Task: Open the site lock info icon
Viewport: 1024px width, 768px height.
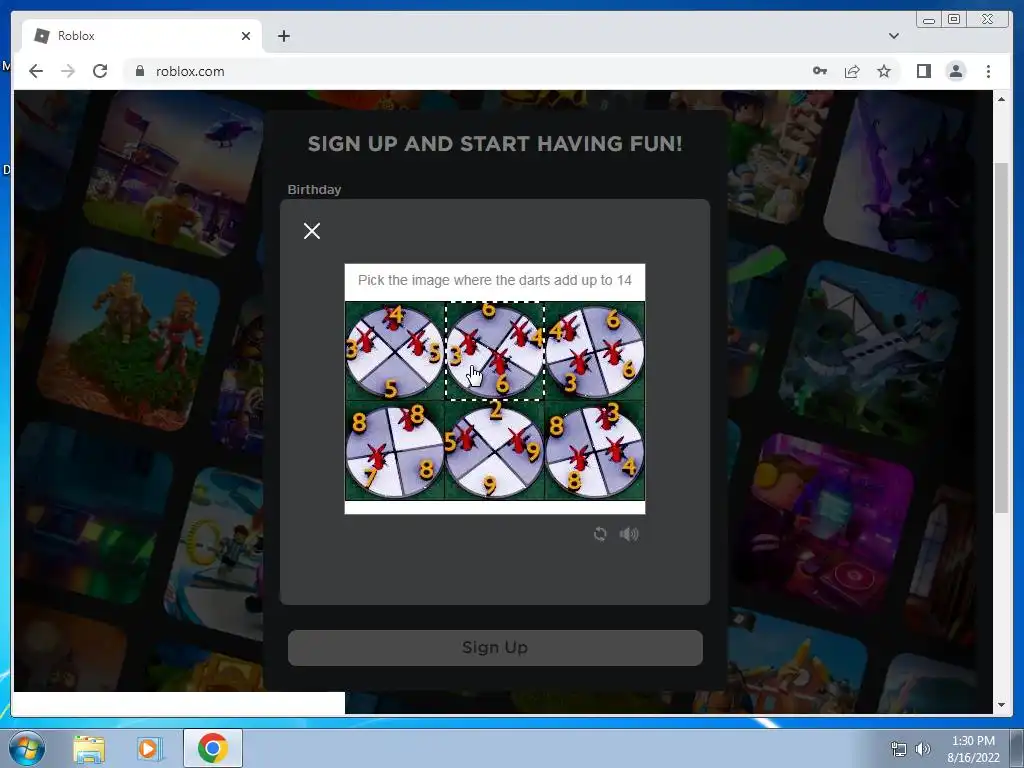Action: click(140, 71)
